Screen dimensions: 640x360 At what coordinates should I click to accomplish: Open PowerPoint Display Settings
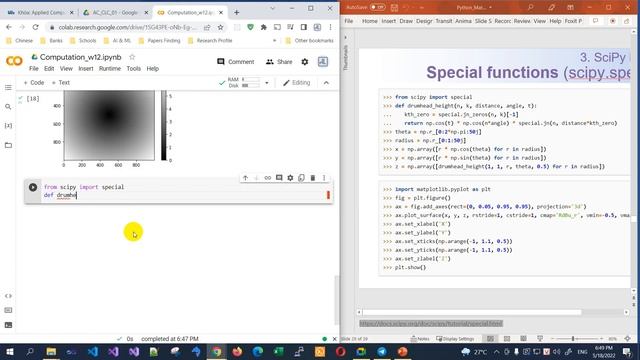tap(455, 339)
